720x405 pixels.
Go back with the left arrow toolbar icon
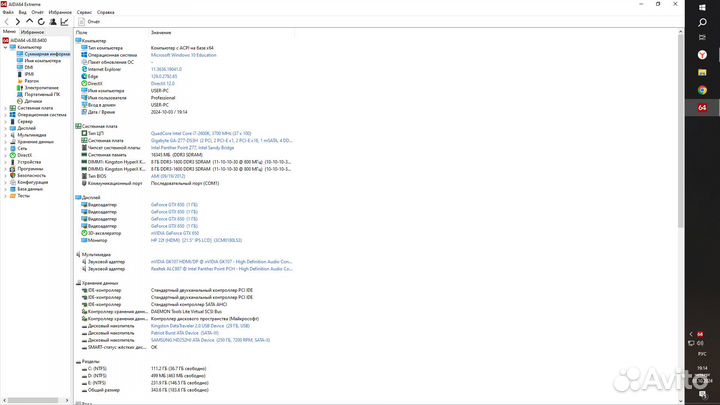pos(6,22)
